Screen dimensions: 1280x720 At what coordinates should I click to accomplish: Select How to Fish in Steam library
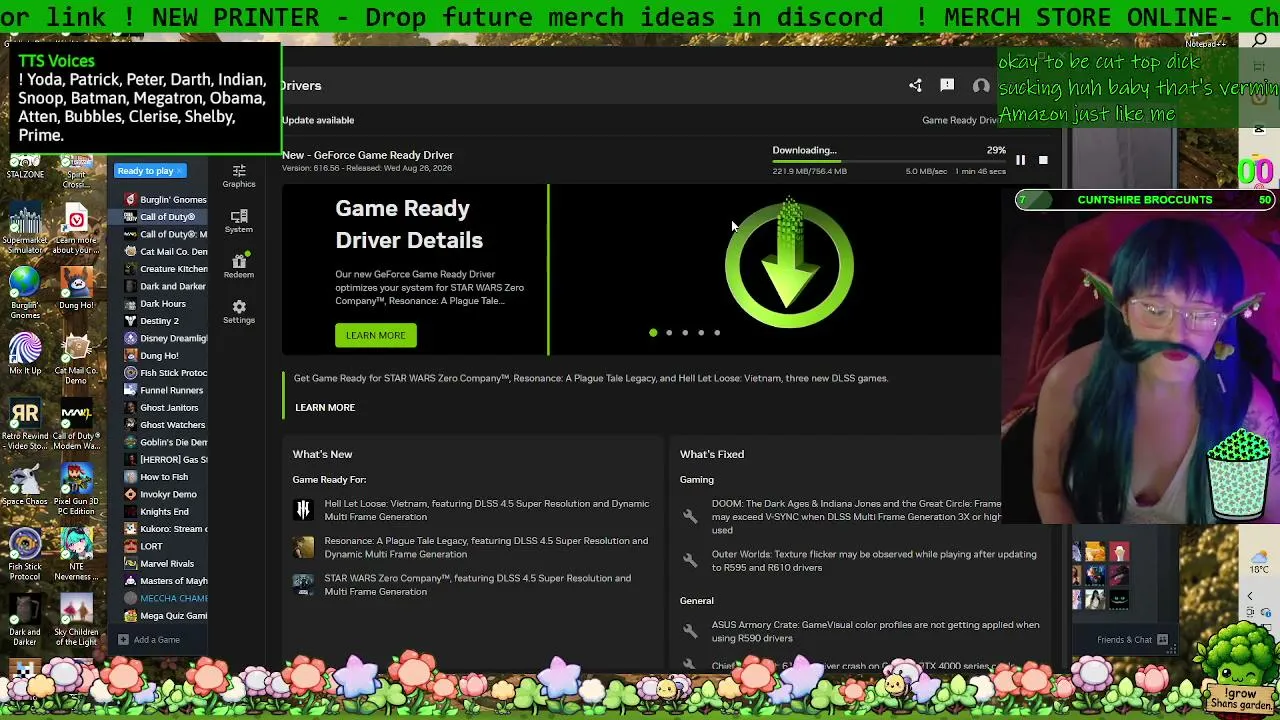(165, 477)
